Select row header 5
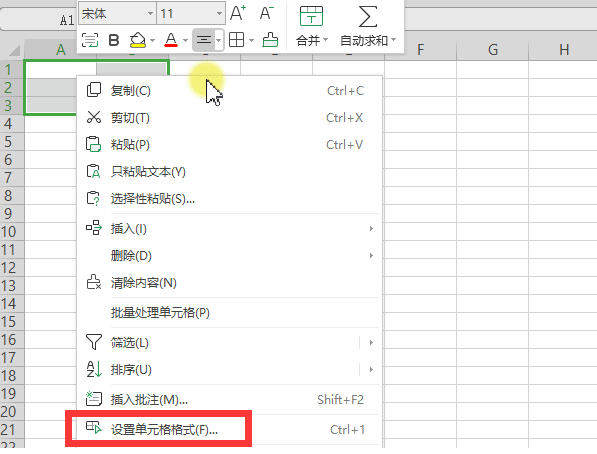This screenshot has width=597, height=454. pos(12,142)
